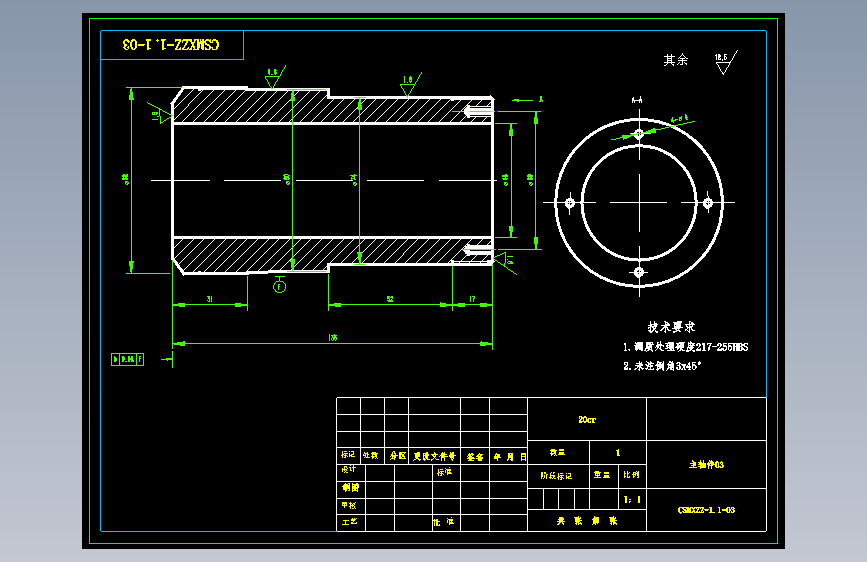Image resolution: width=867 pixels, height=562 pixels.
Task: Select the 比例 label cell
Action: pos(631,475)
